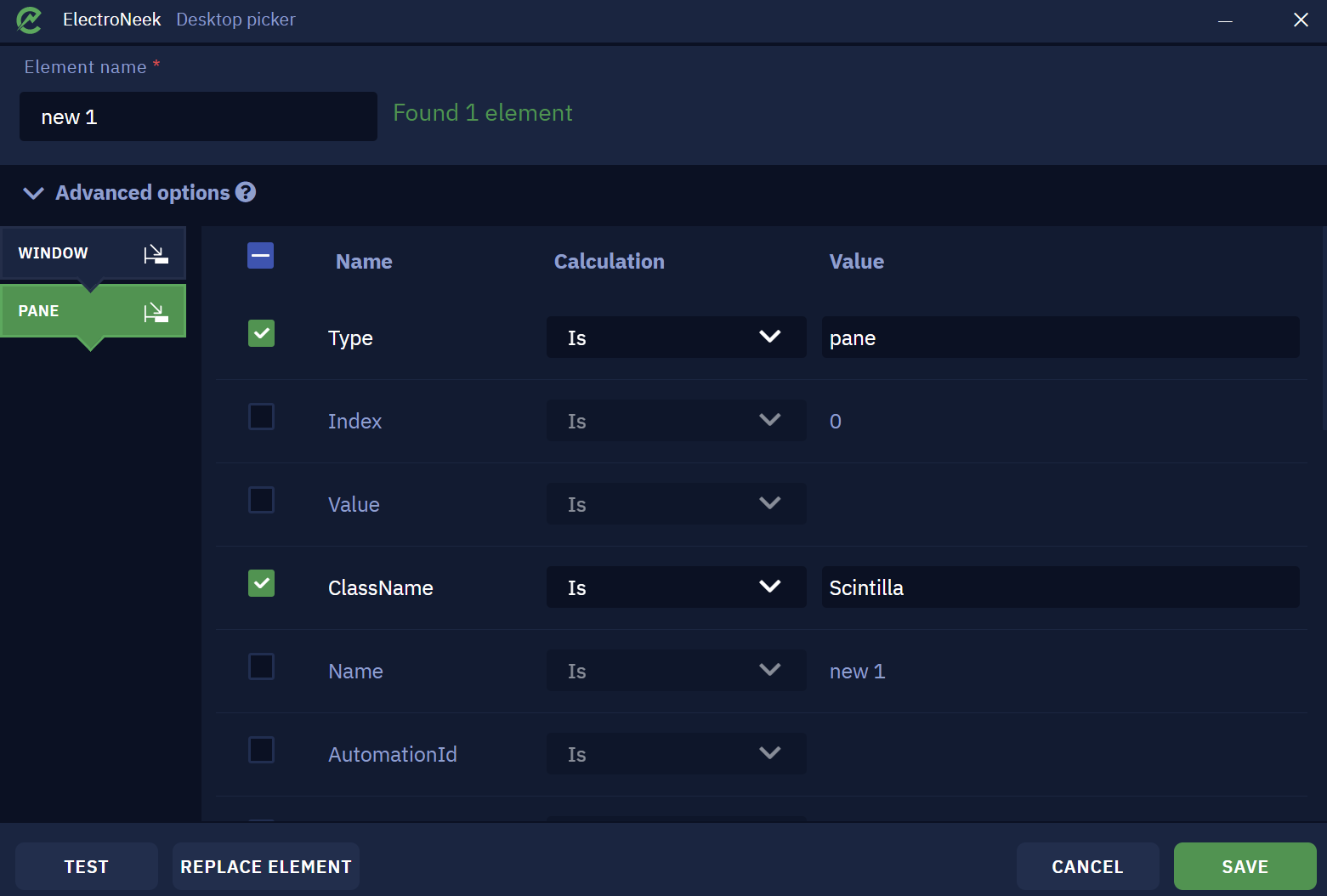Open the ClassName calculation dropdown
The width and height of the screenshot is (1327, 896).
pos(676,587)
